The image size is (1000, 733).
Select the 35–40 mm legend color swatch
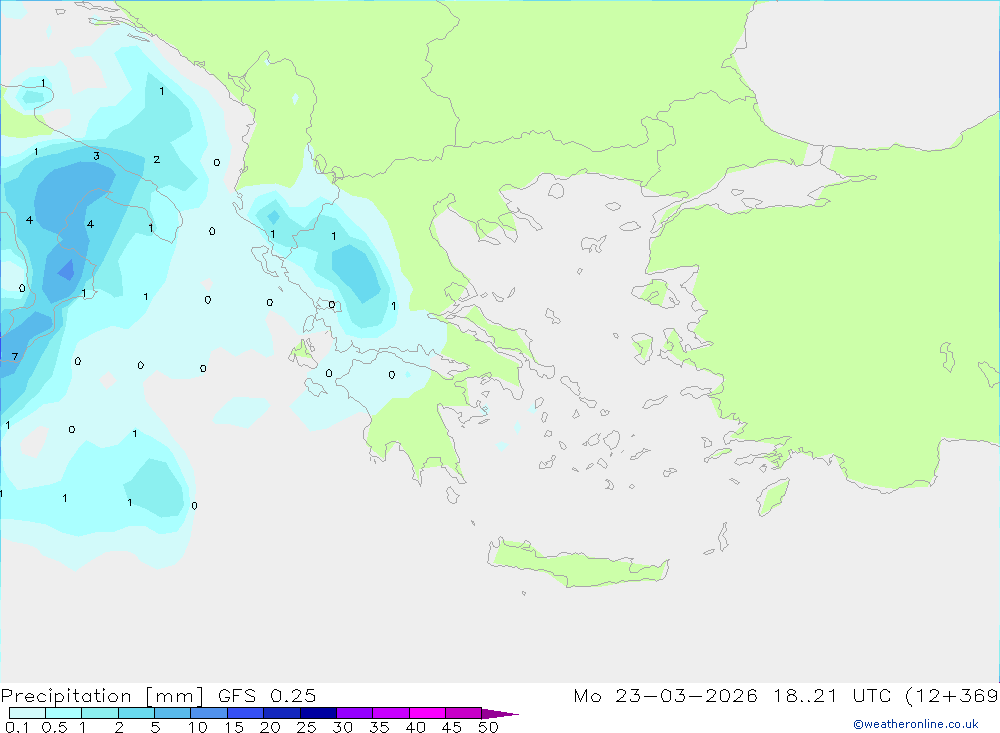tap(391, 713)
